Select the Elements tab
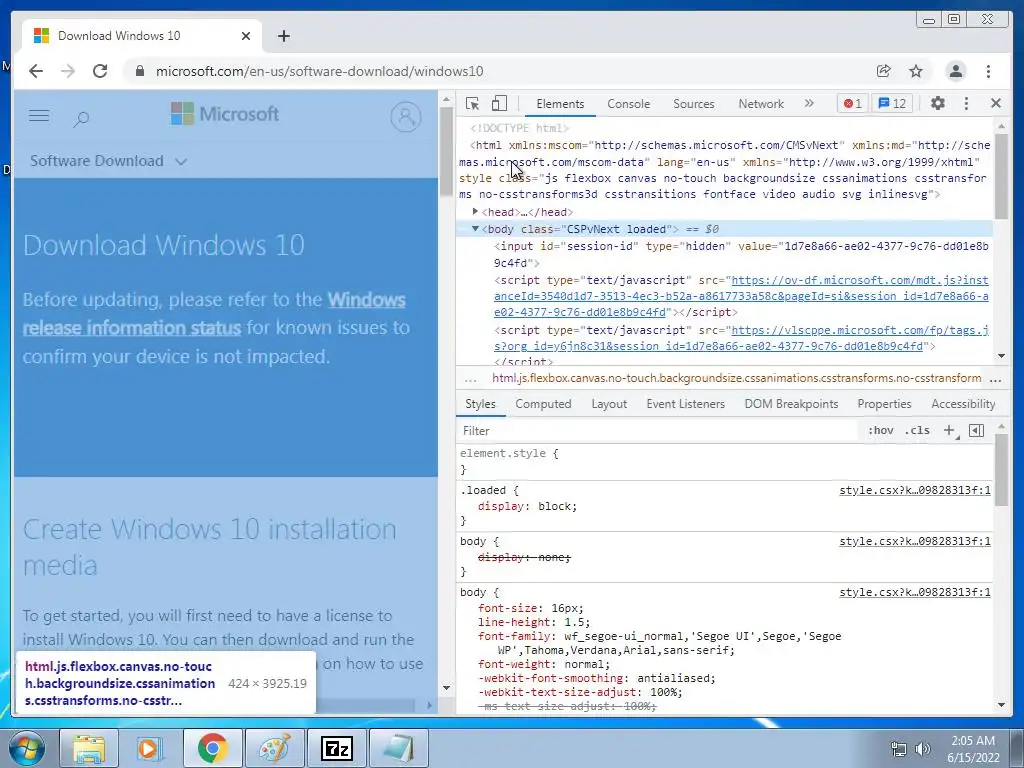 [x=560, y=104]
